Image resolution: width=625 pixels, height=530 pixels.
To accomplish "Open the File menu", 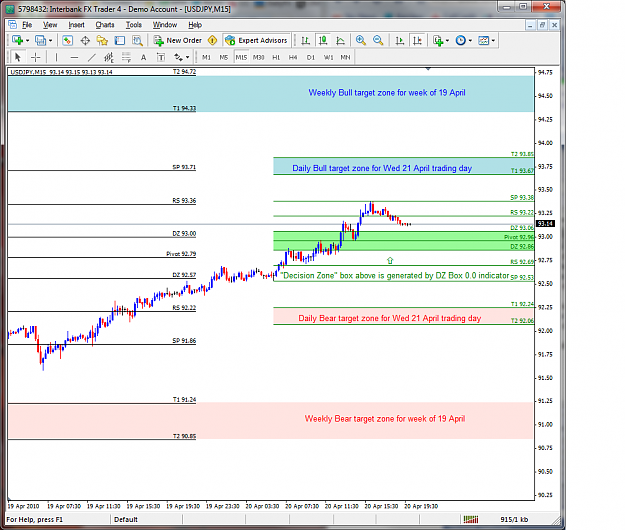I will pos(27,25).
